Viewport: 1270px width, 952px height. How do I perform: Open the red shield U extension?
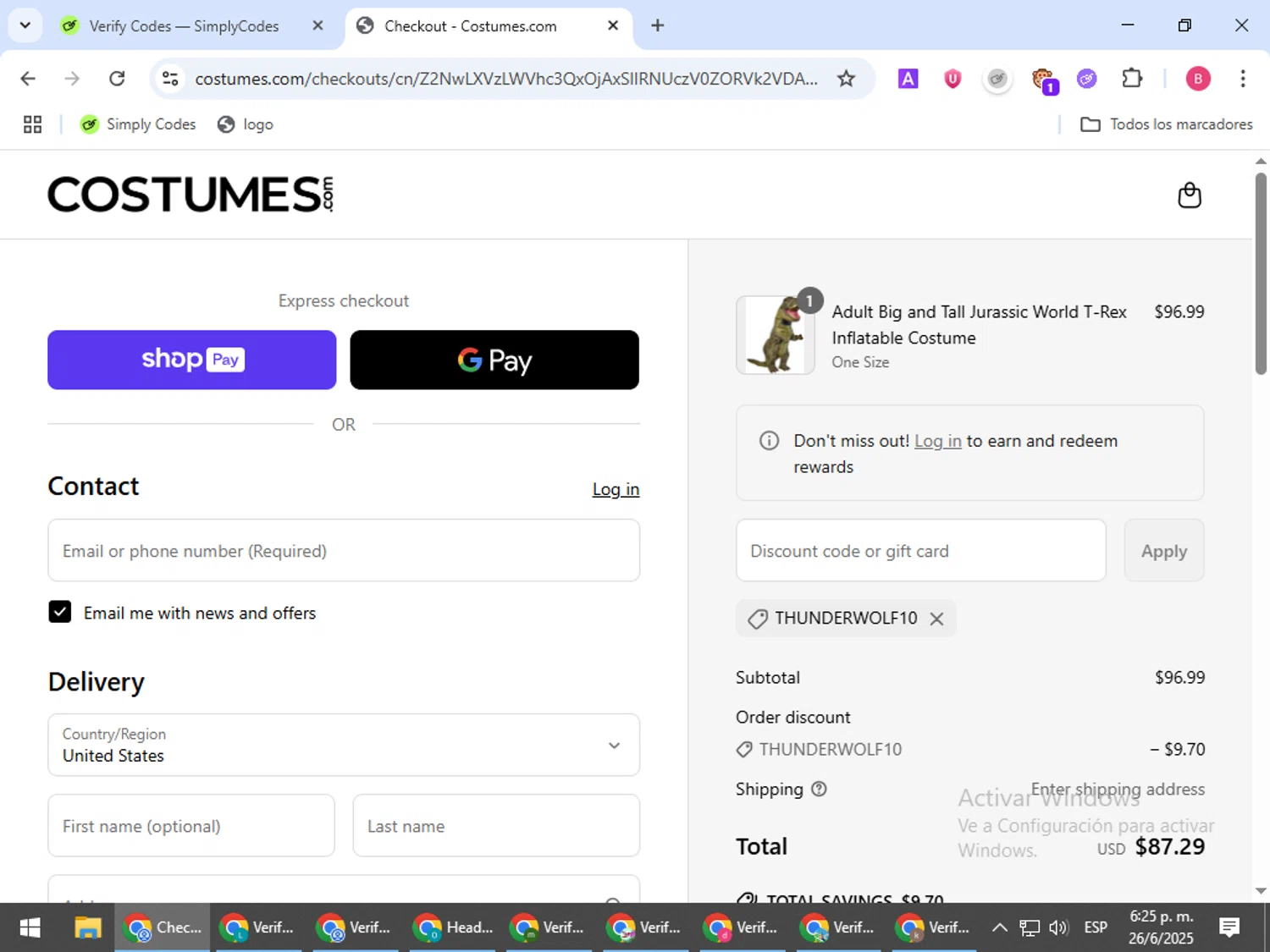[952, 79]
